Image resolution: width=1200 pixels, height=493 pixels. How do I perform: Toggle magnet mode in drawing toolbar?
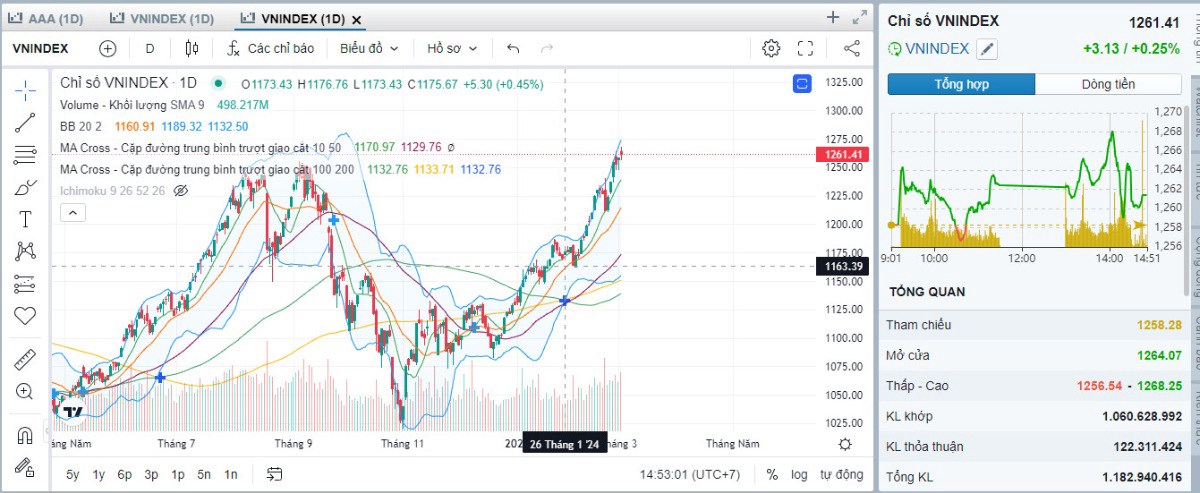tap(25, 435)
